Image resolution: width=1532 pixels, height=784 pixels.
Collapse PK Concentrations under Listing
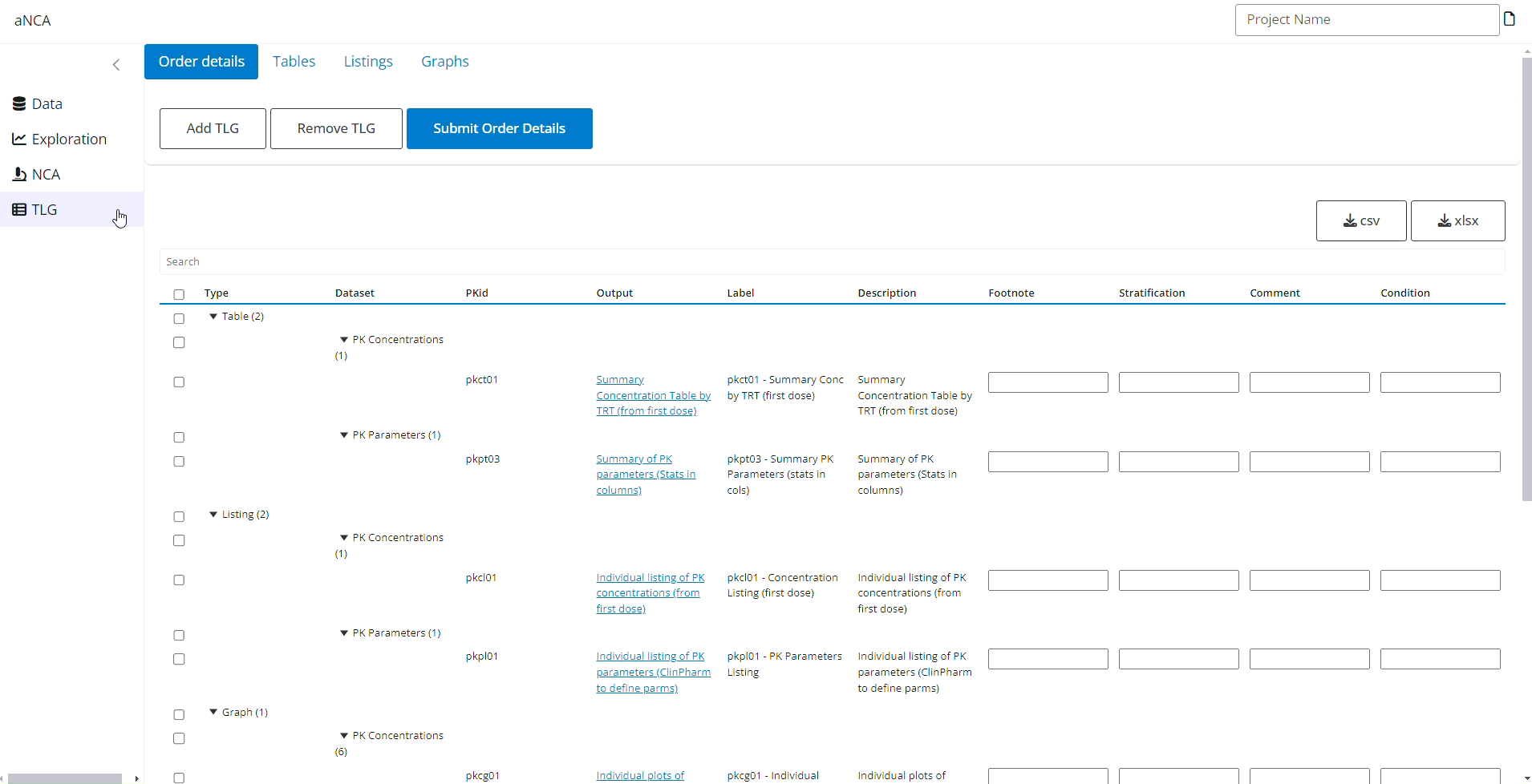point(344,537)
